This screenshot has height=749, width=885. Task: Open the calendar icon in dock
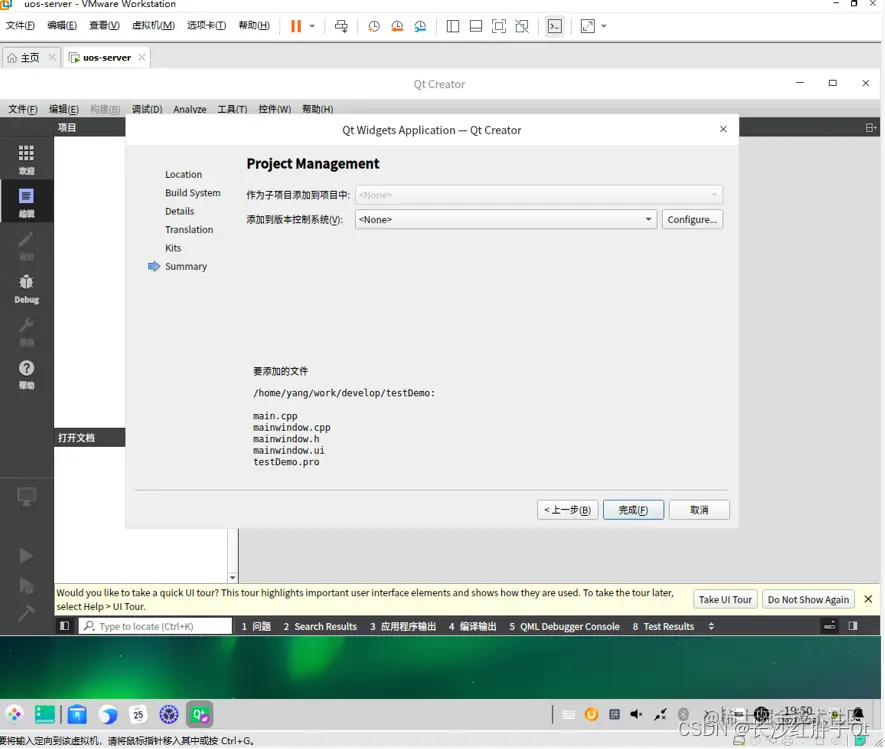[138, 715]
